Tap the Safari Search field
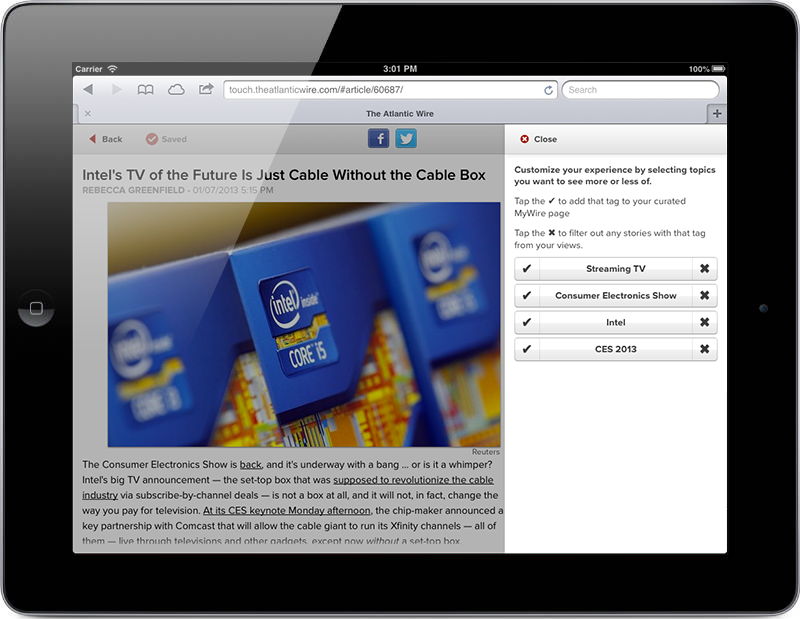Screen dimensions: 800x619 640,90
